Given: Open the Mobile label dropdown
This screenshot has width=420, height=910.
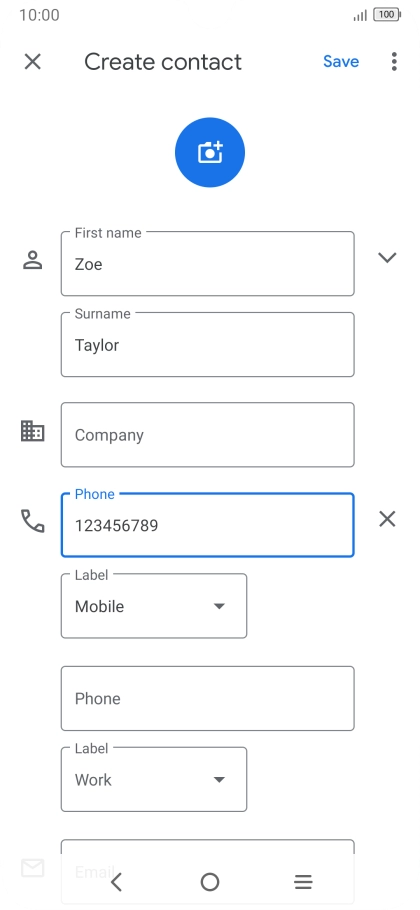Looking at the screenshot, I should pos(154,606).
